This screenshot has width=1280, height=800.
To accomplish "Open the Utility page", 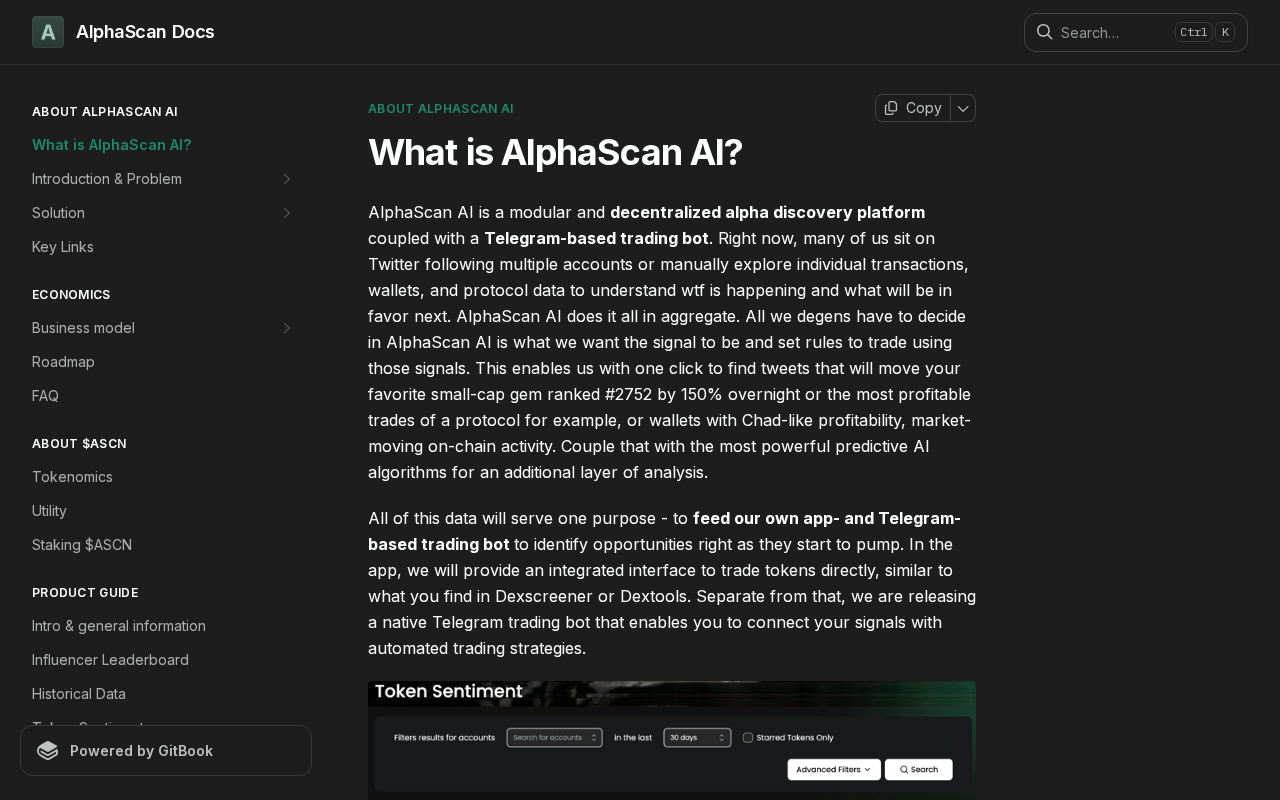I will [x=49, y=511].
